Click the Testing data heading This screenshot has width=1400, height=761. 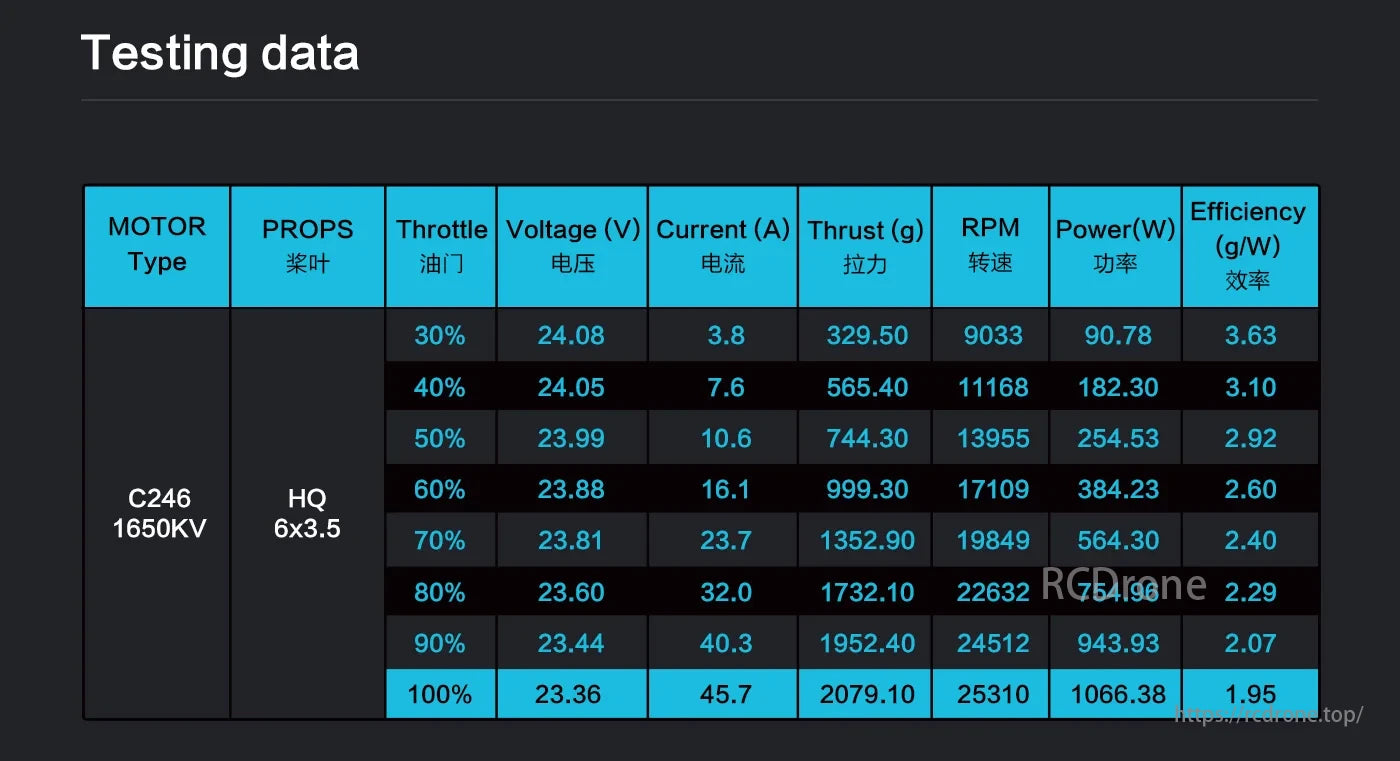220,52
